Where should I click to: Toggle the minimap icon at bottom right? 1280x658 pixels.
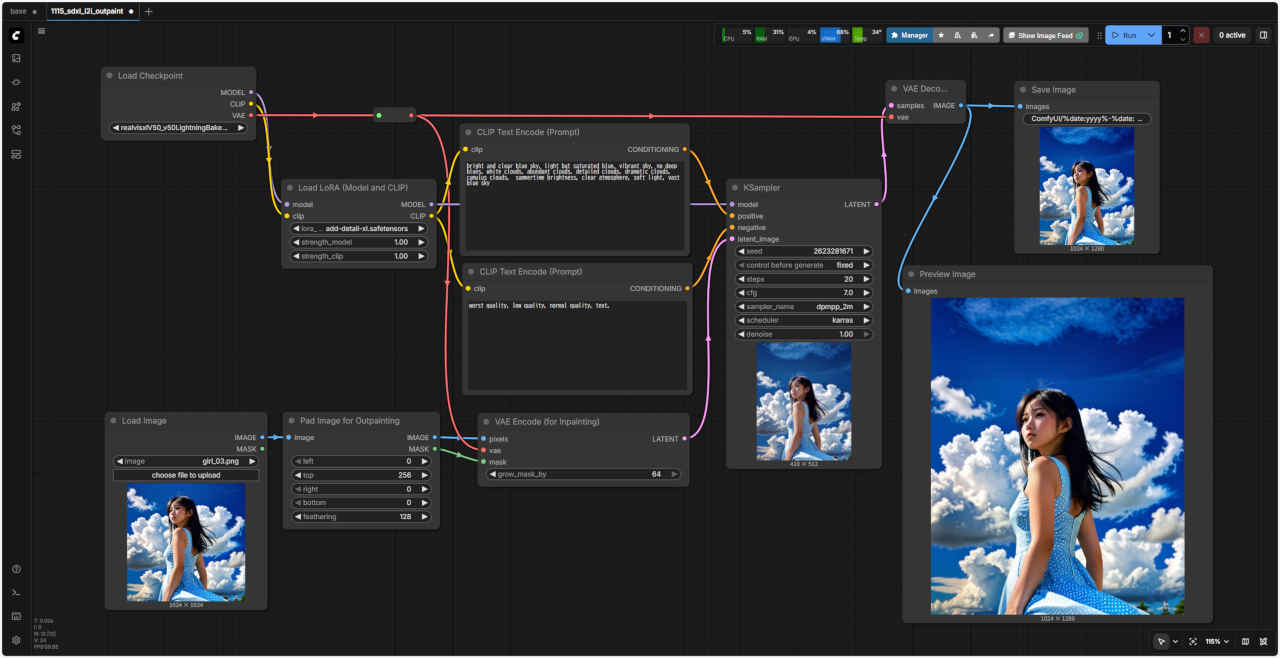(1245, 641)
